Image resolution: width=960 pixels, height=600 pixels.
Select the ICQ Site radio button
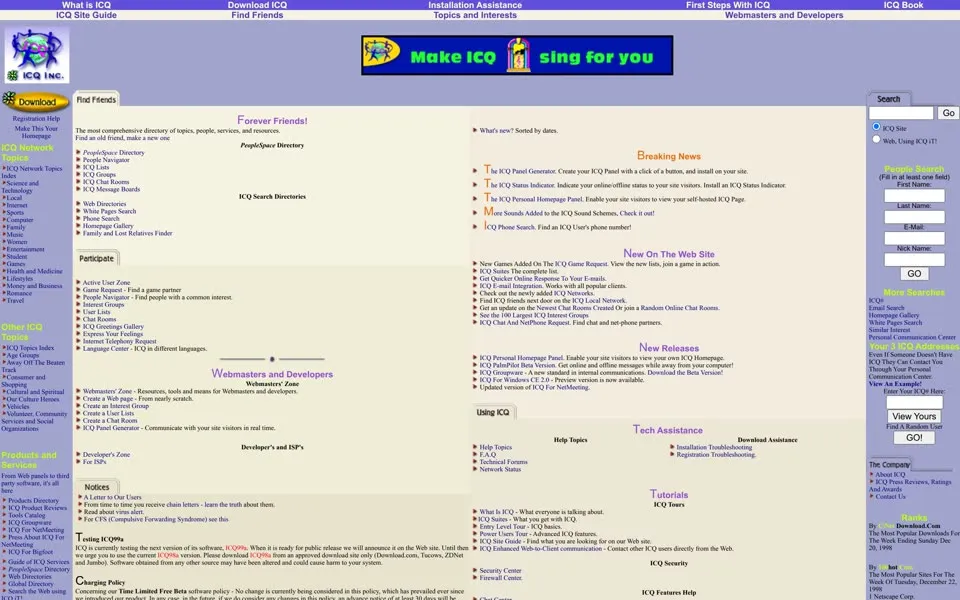pos(876,127)
